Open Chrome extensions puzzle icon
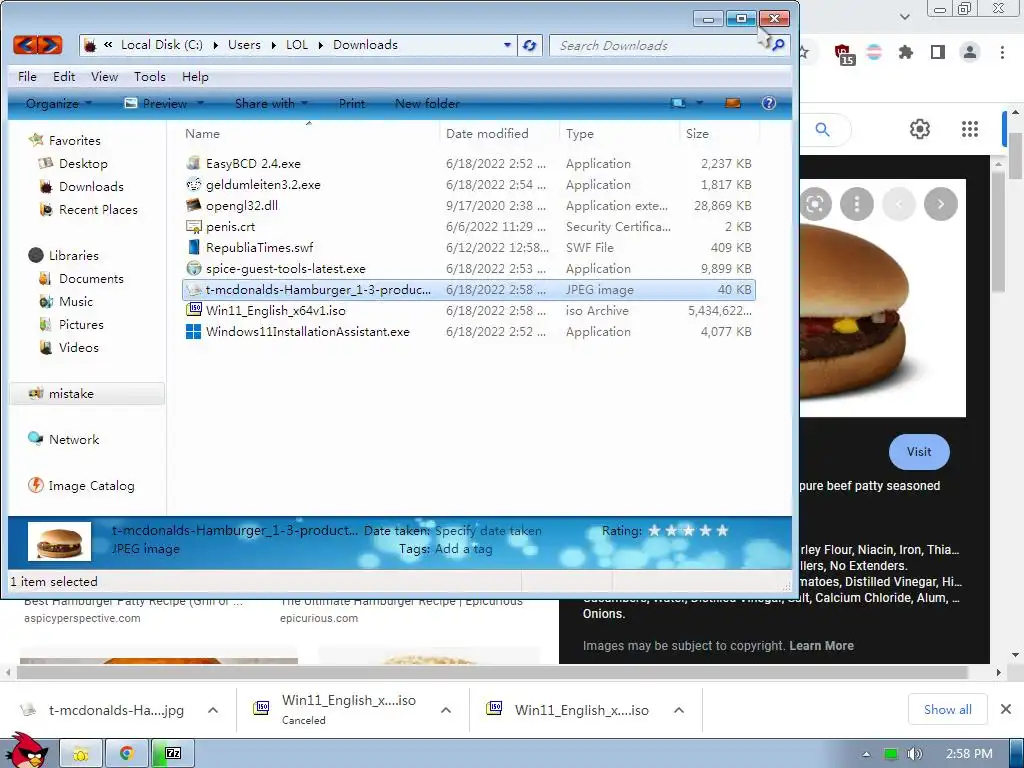Viewport: 1024px width, 768px height. click(905, 52)
